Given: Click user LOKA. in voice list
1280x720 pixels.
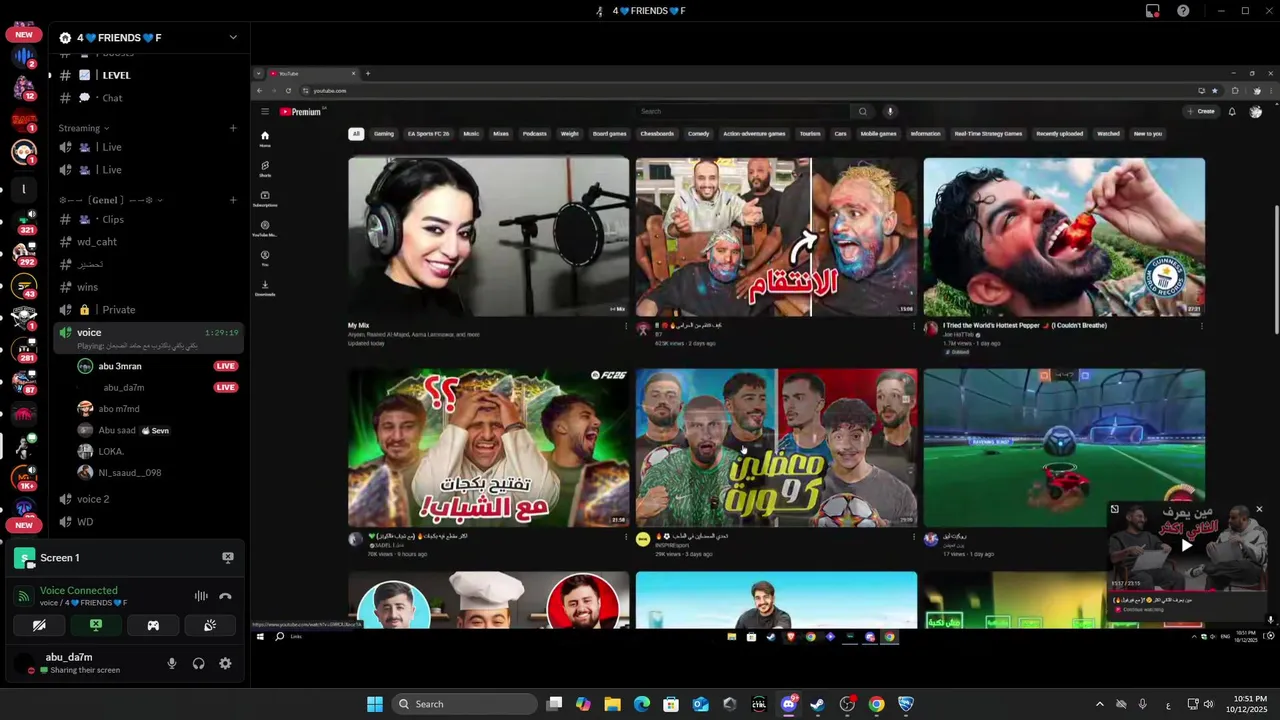Looking at the screenshot, I should (x=111, y=451).
